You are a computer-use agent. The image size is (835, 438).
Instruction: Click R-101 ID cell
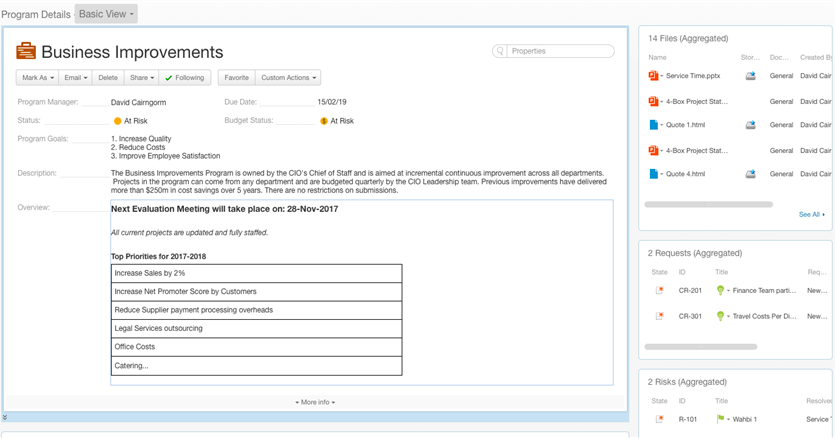pos(687,419)
